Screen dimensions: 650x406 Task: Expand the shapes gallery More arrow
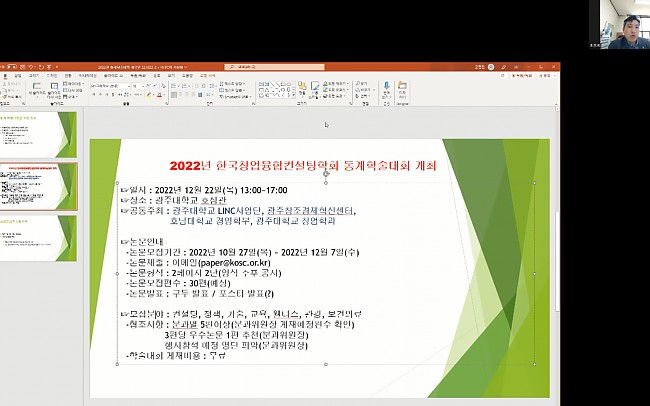(x=293, y=95)
